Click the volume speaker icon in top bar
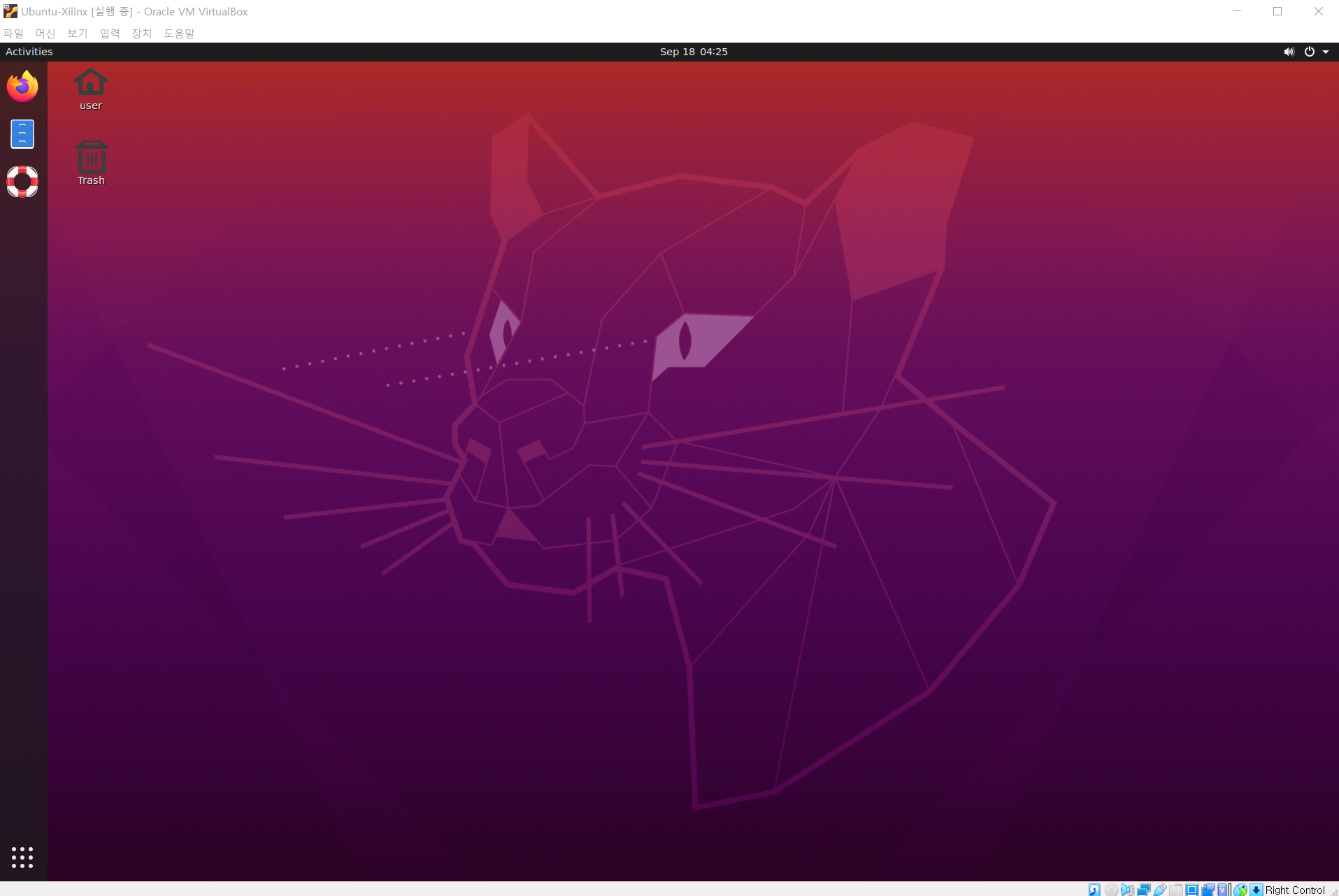Viewport: 1339px width, 896px height. (1289, 52)
